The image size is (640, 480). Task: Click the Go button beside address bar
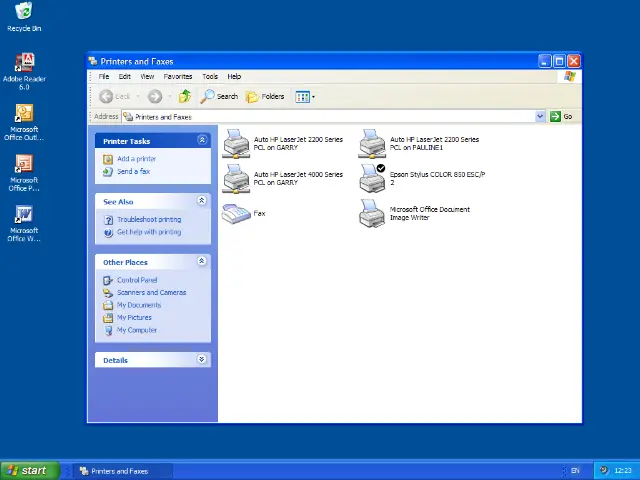click(561, 116)
